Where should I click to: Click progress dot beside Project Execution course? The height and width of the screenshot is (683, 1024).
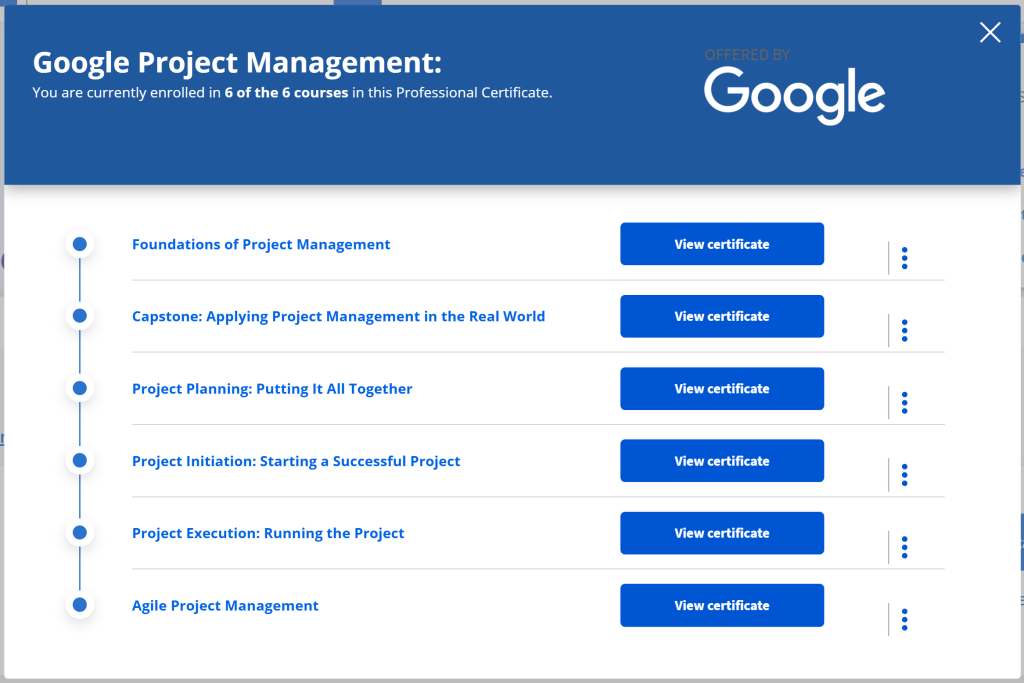[x=80, y=533]
